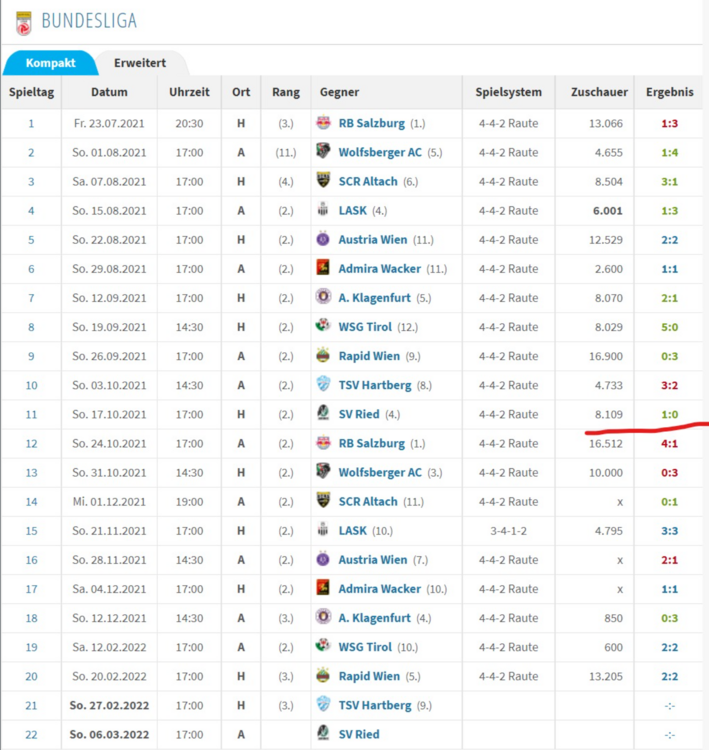The width and height of the screenshot is (709, 750).
Task: Switch to the Erweitert tab
Action: point(140,63)
